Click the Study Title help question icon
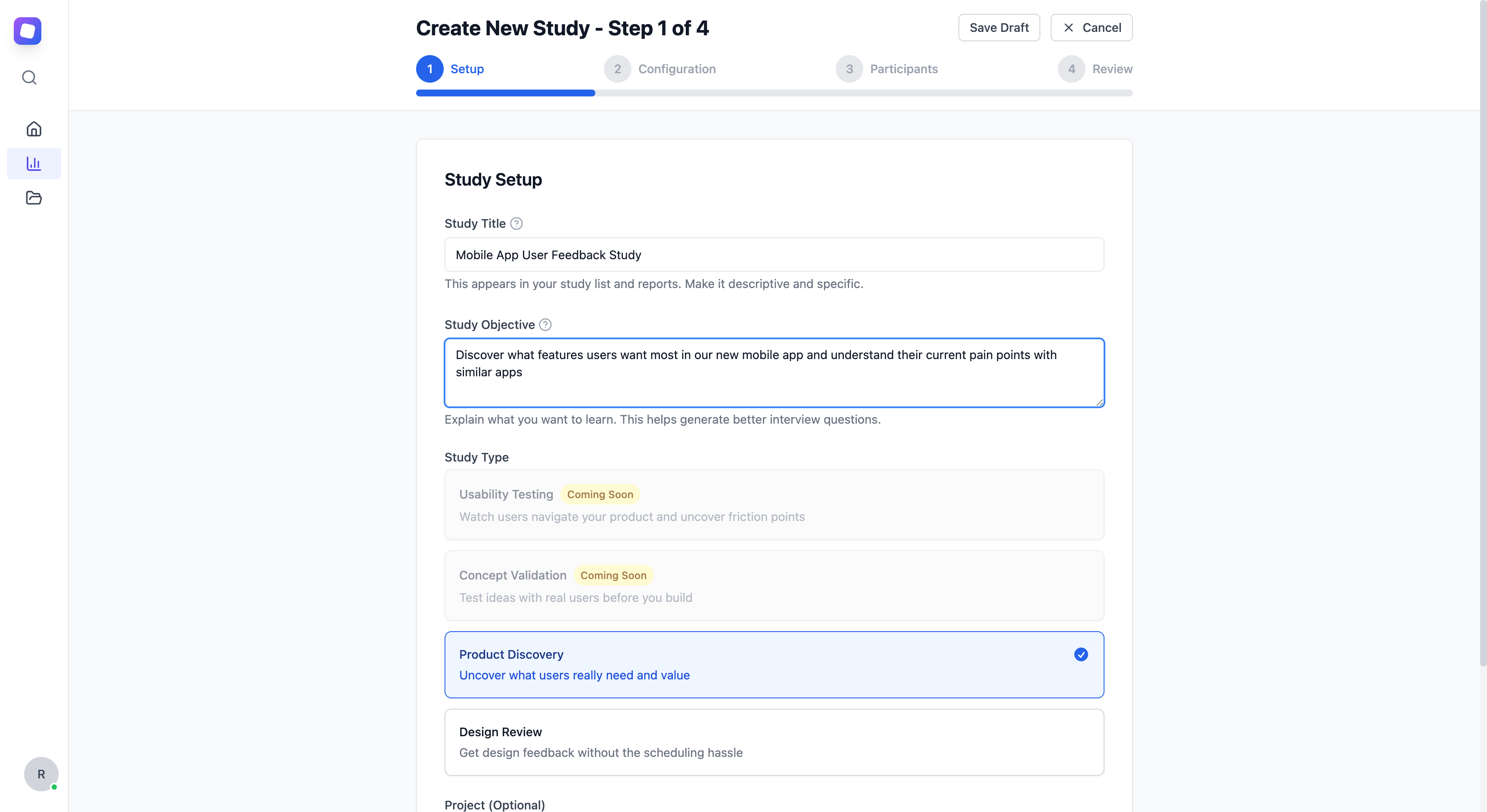The height and width of the screenshot is (812, 1487). [x=516, y=223]
